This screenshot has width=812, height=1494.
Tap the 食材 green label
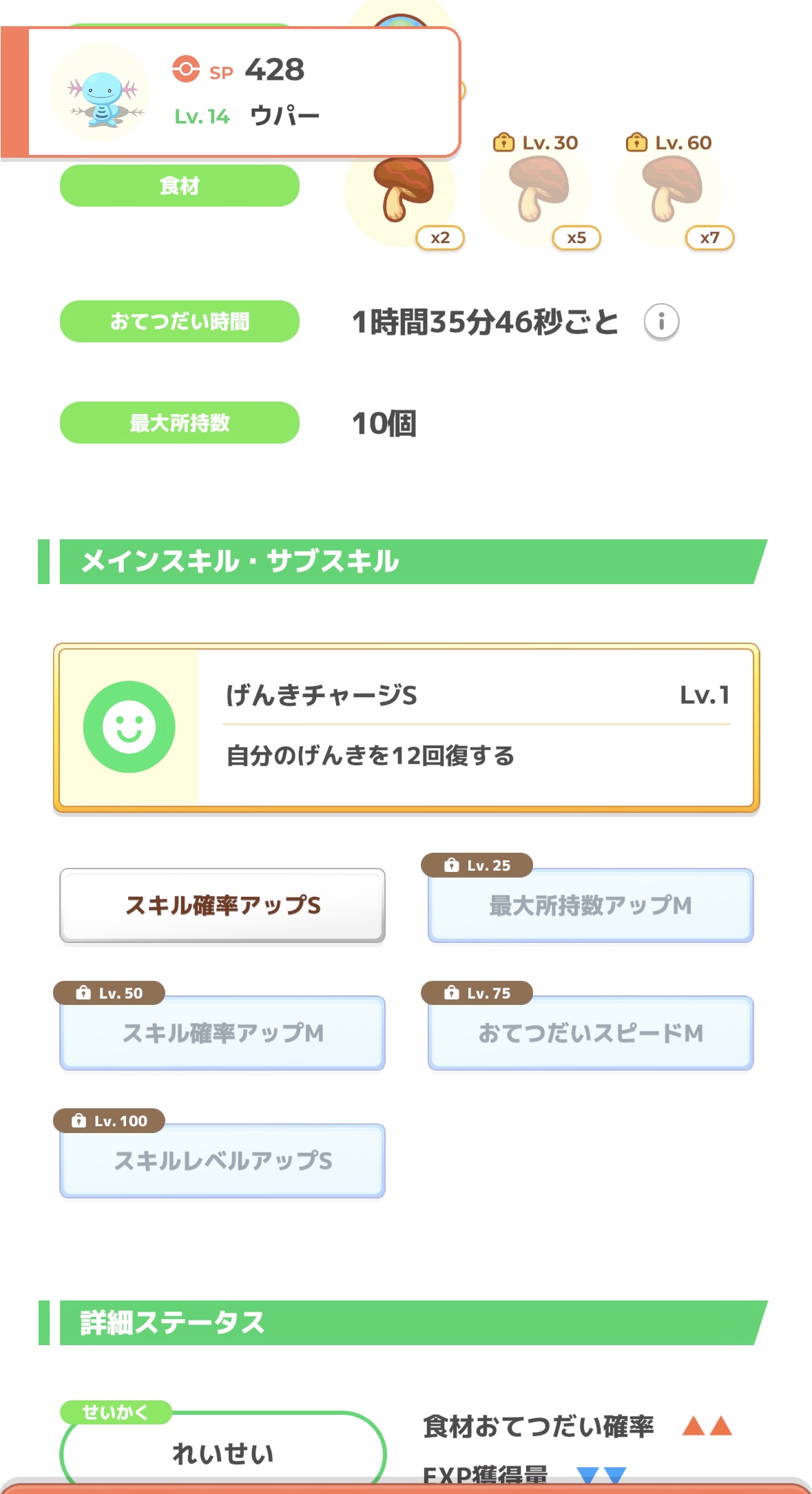pyautogui.click(x=179, y=185)
